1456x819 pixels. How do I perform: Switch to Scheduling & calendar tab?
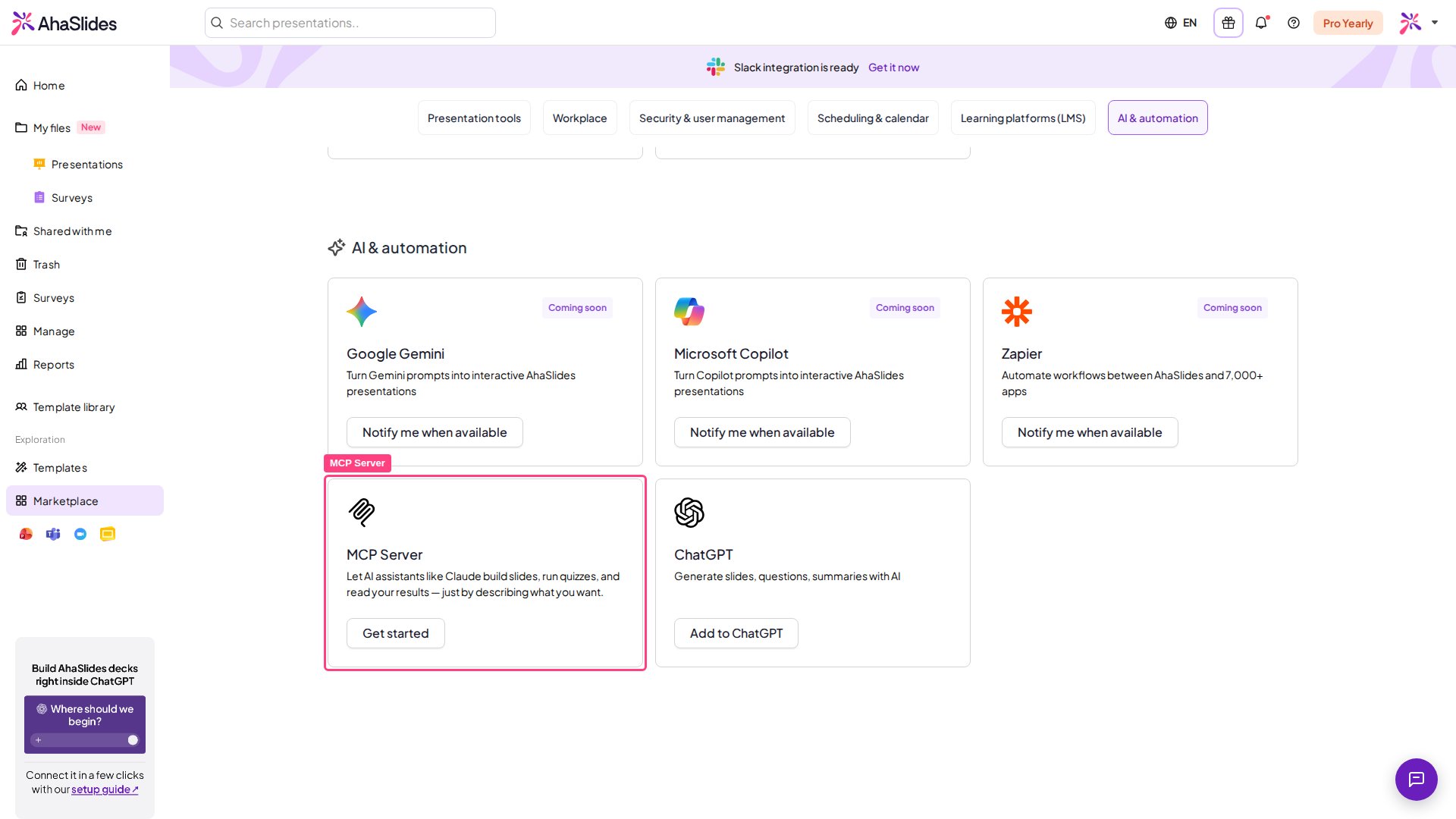873,118
